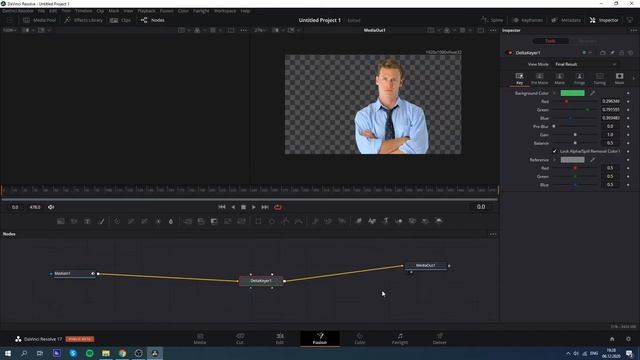Viewport: 640px width, 360px height.
Task: Add a Polygon mask tool
Action: click(x=285, y=221)
